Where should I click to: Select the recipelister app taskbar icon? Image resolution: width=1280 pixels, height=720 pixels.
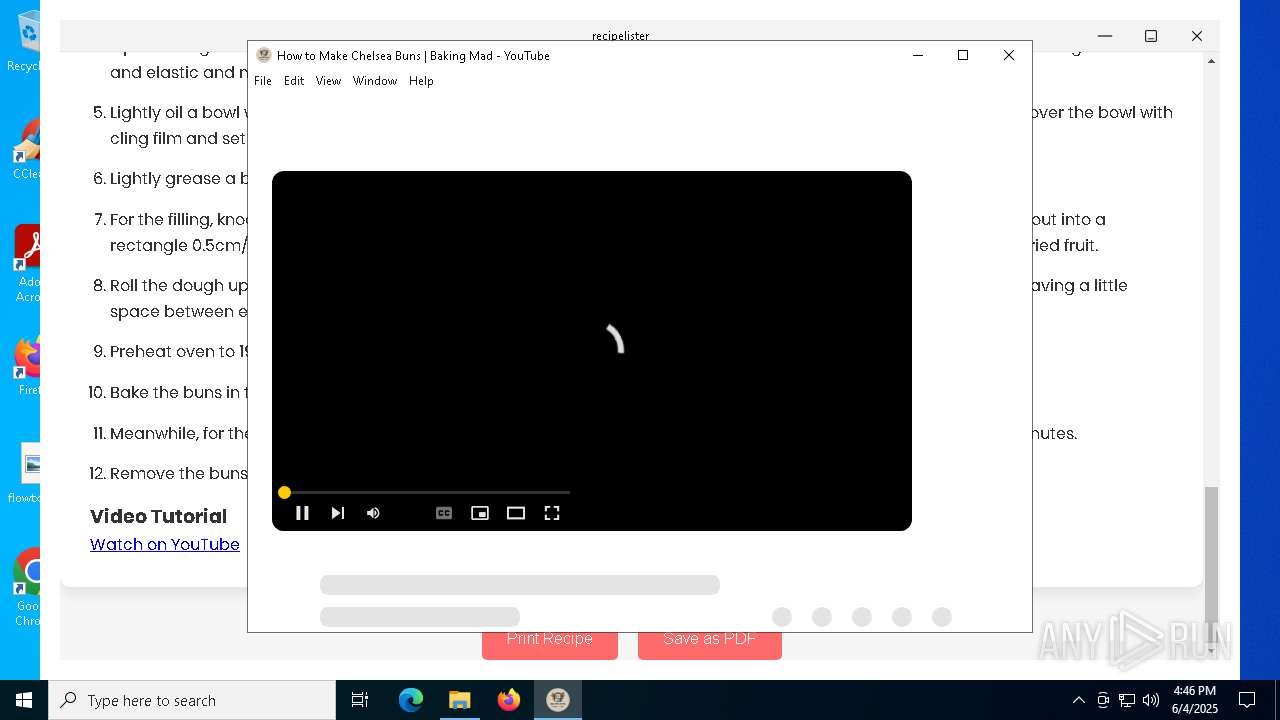tap(558, 700)
